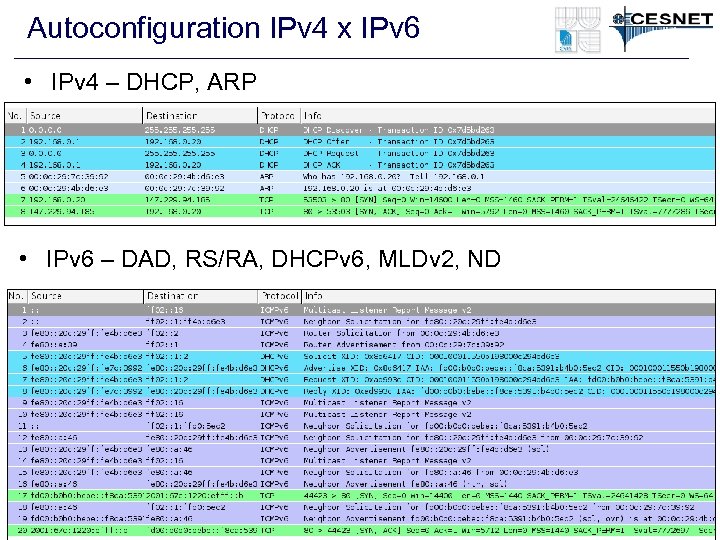
Task: Select the ARP '192.168.0.20 is at' reply row
Action: [360, 188]
